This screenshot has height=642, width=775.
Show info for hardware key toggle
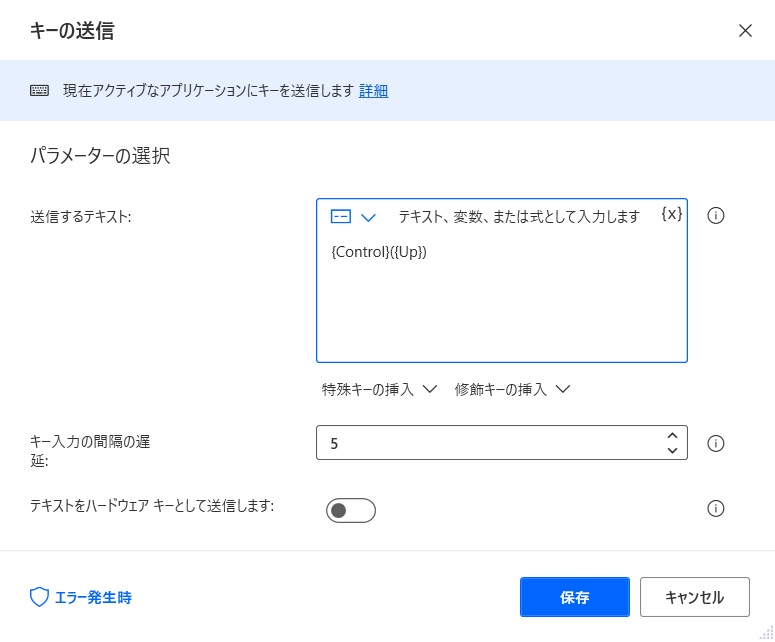pyautogui.click(x=716, y=508)
